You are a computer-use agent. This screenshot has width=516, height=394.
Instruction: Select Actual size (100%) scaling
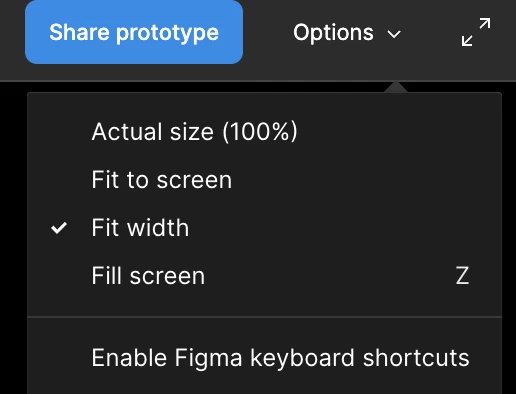[264, 131]
